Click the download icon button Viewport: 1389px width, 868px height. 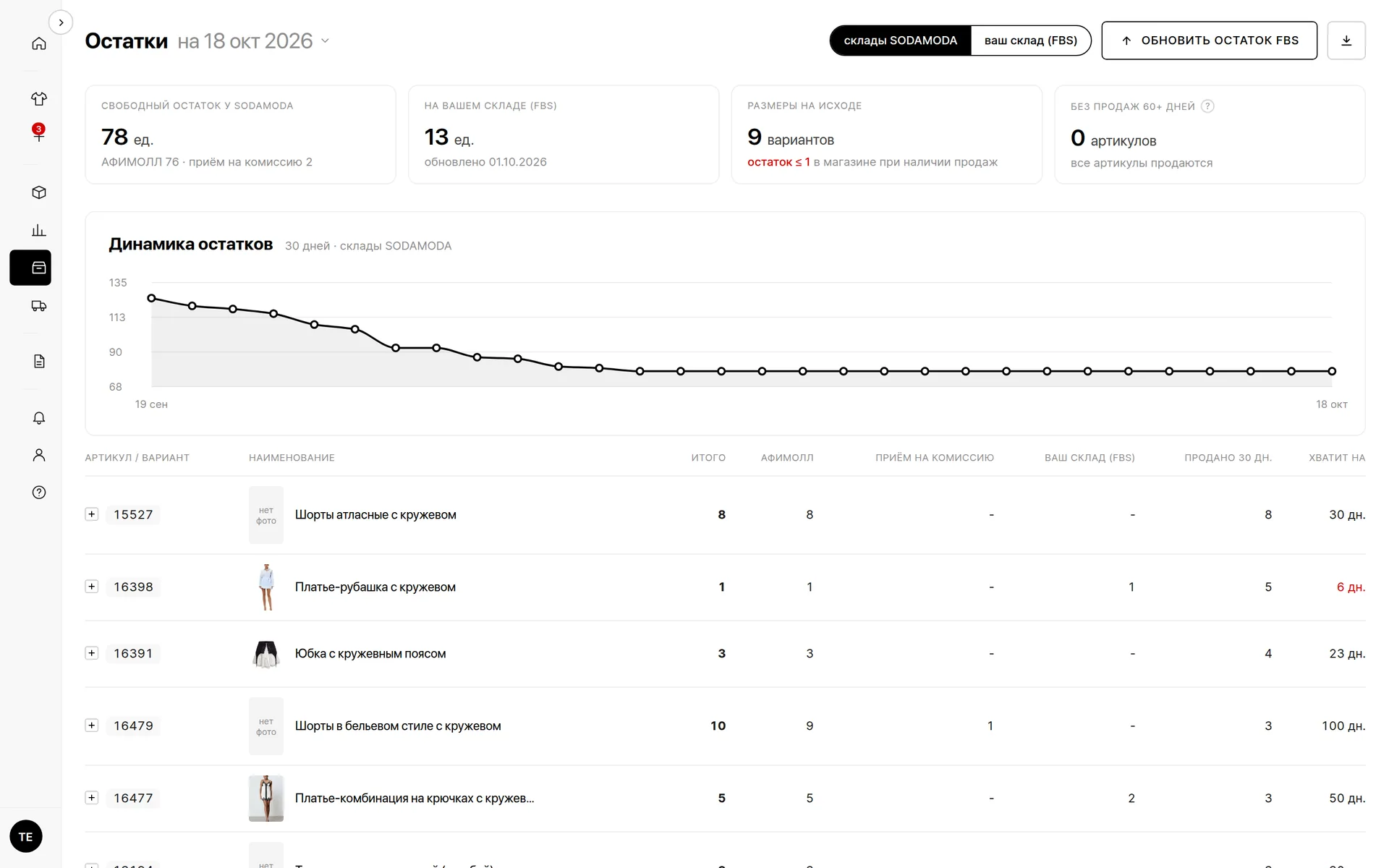[x=1346, y=41]
